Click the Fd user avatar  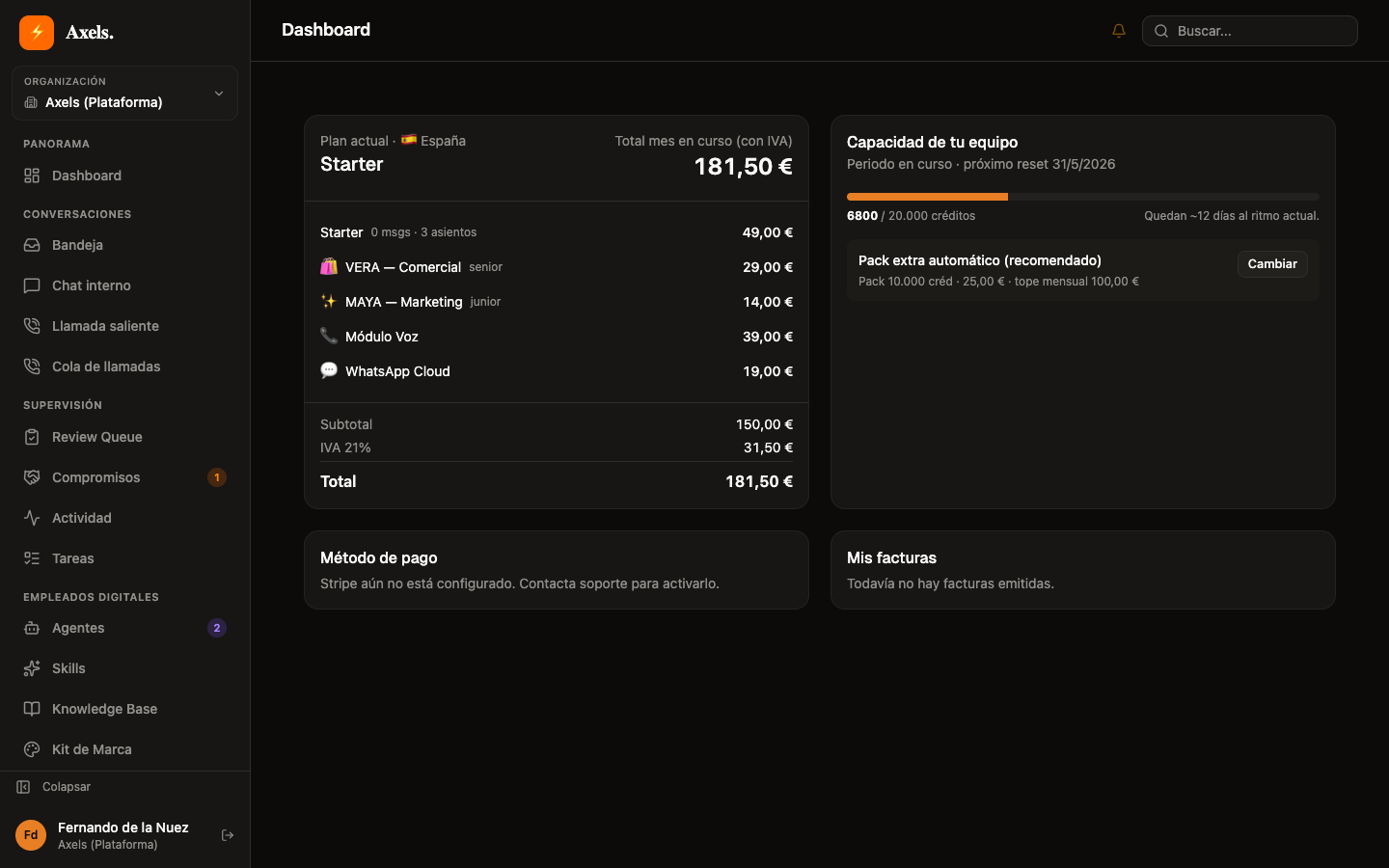31,835
